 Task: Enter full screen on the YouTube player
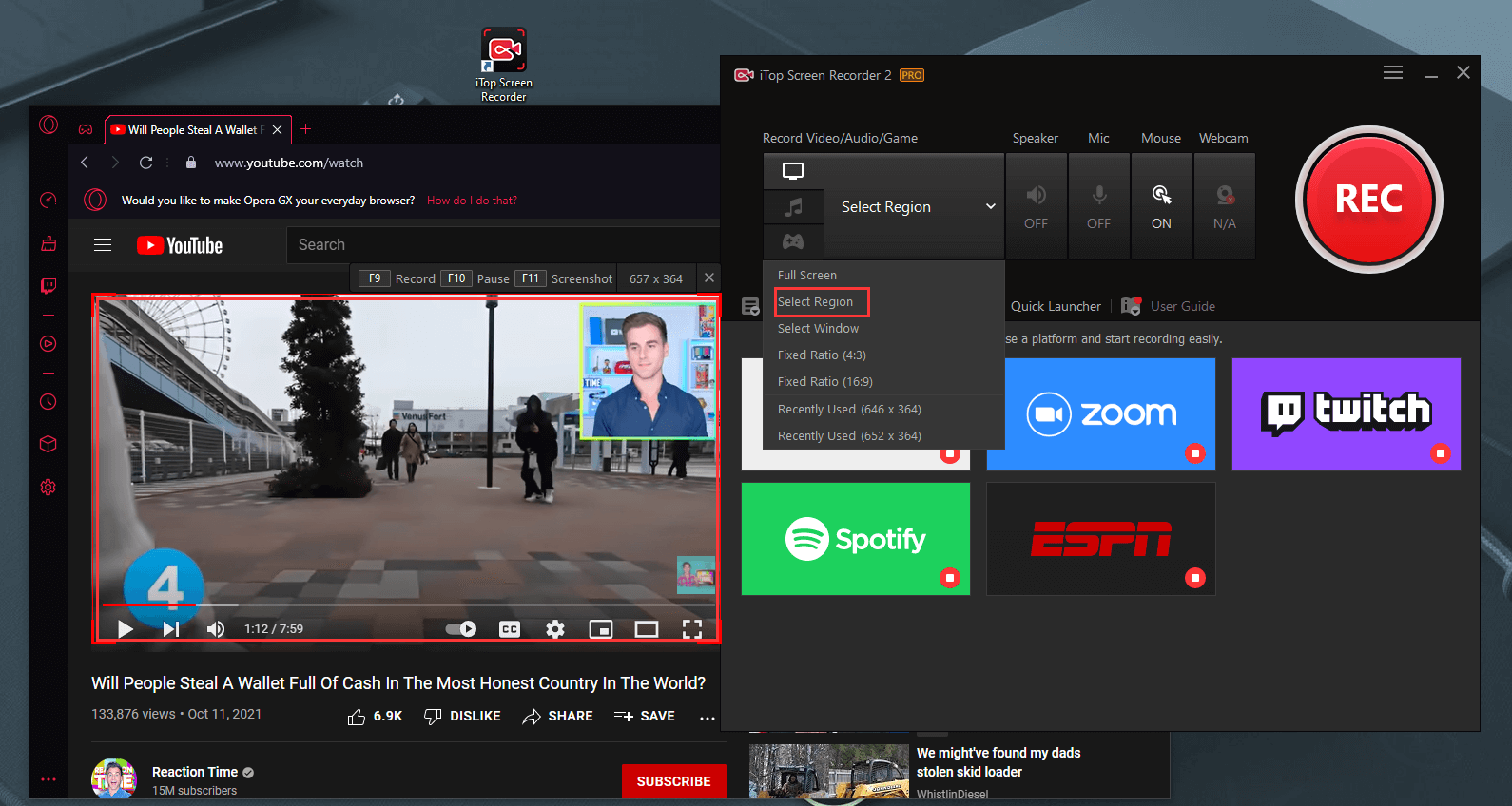point(692,628)
